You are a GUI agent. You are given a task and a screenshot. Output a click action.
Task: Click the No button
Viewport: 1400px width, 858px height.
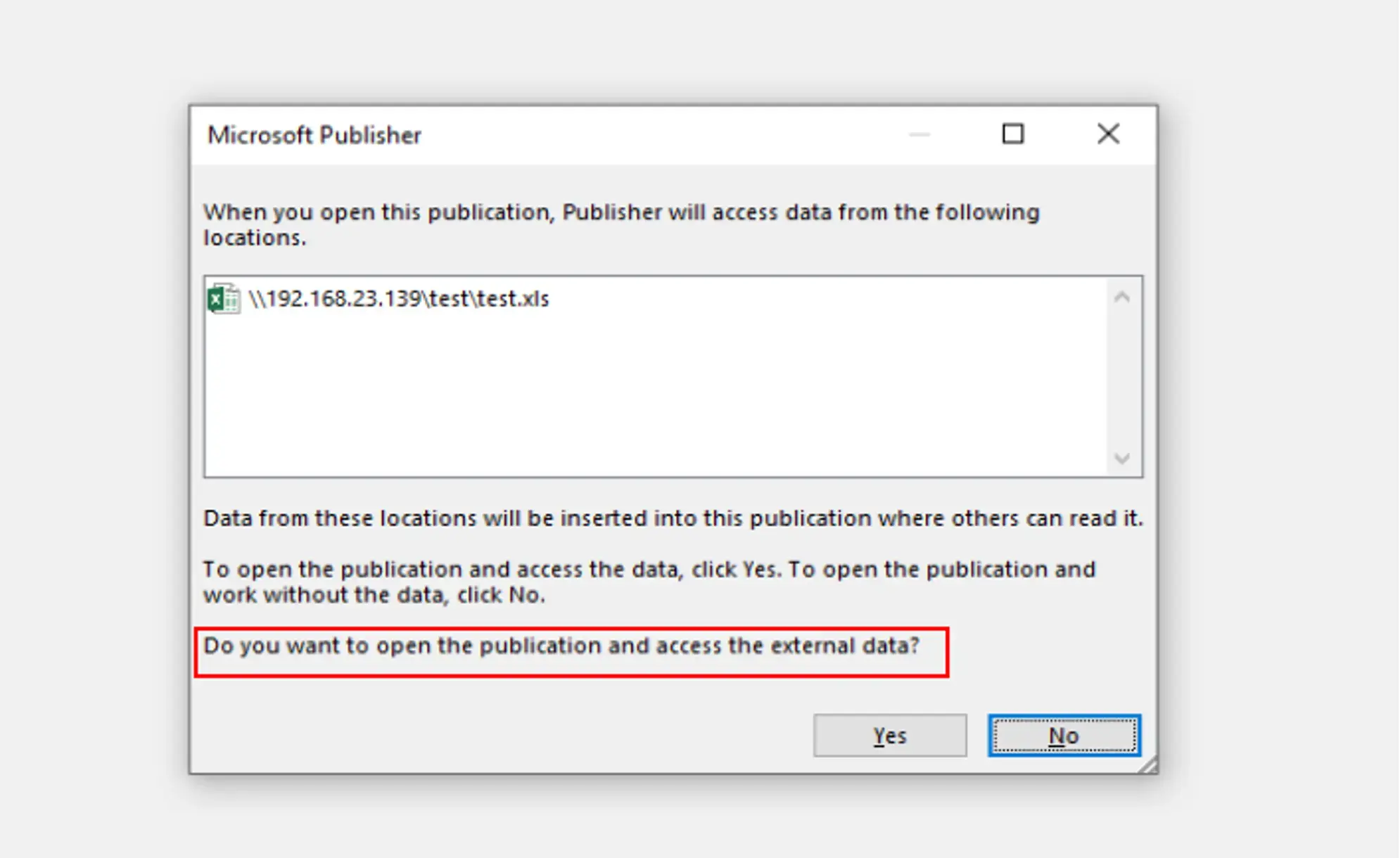1064,736
